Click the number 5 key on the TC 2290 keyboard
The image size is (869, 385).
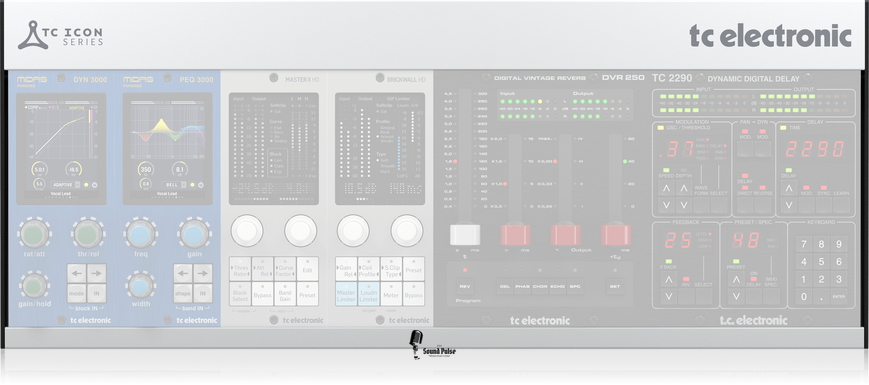click(x=821, y=261)
